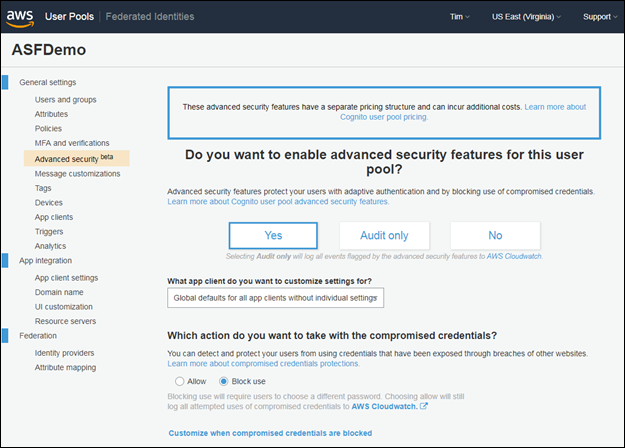Select Advanced security beta item

[x=77, y=158]
